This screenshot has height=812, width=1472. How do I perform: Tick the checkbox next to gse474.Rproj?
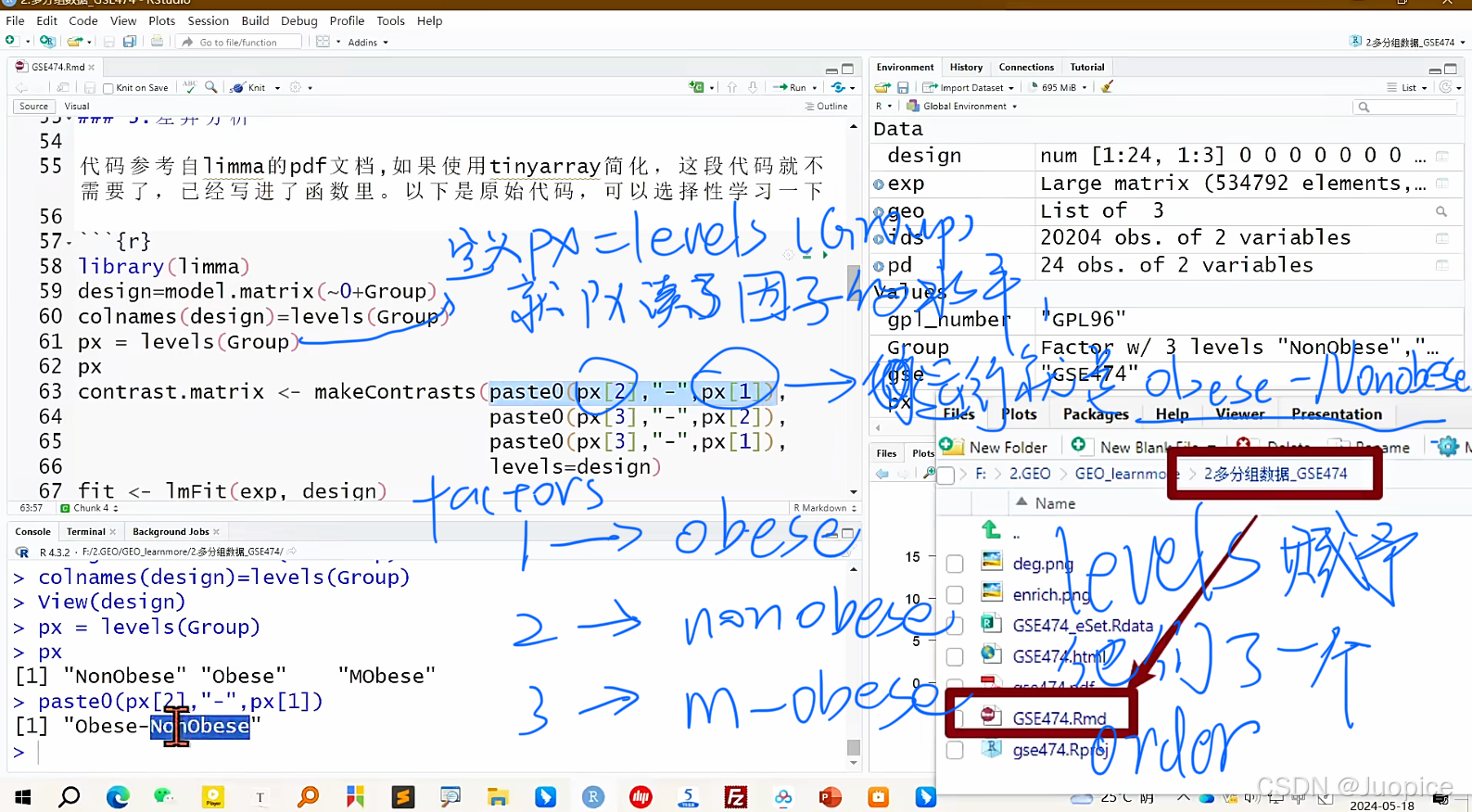[955, 749]
